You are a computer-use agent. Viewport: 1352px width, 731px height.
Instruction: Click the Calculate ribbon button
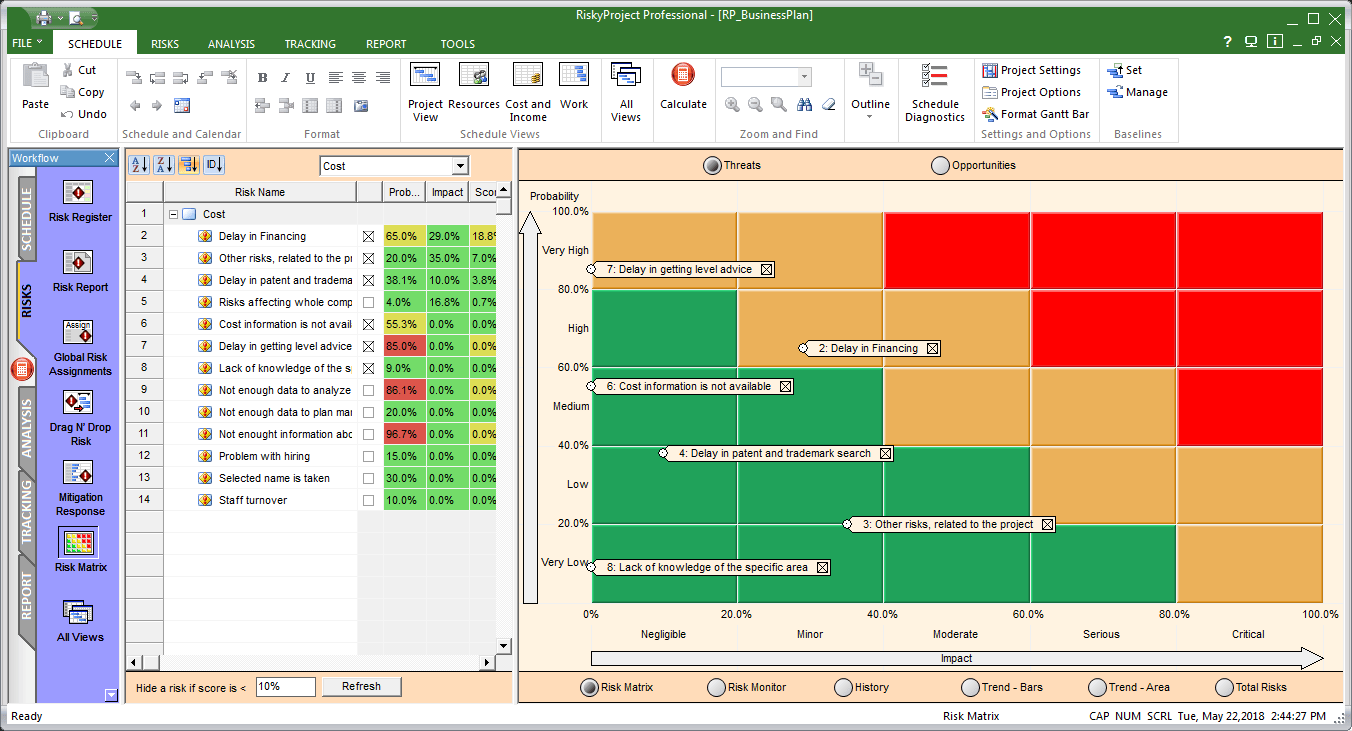tap(683, 86)
